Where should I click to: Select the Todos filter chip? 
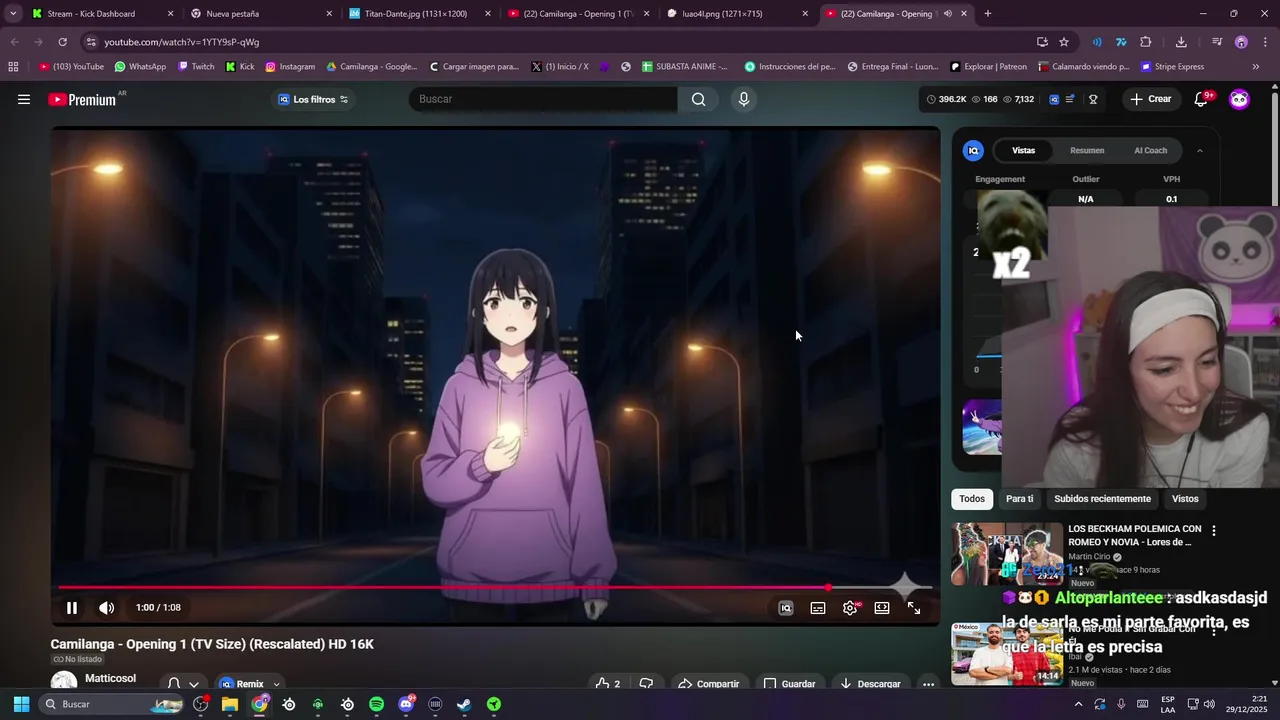pyautogui.click(x=972, y=498)
